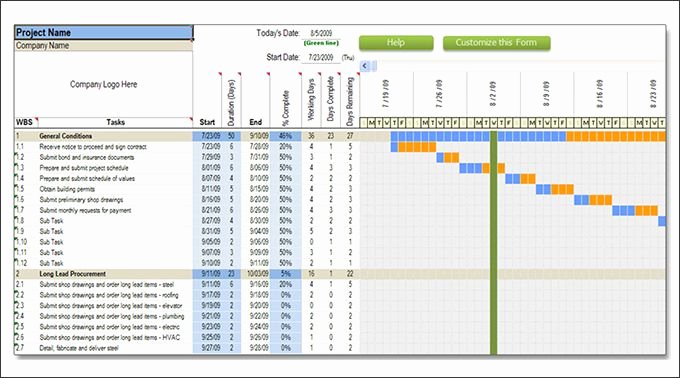Click the Duration (Days) column header

(x=231, y=102)
